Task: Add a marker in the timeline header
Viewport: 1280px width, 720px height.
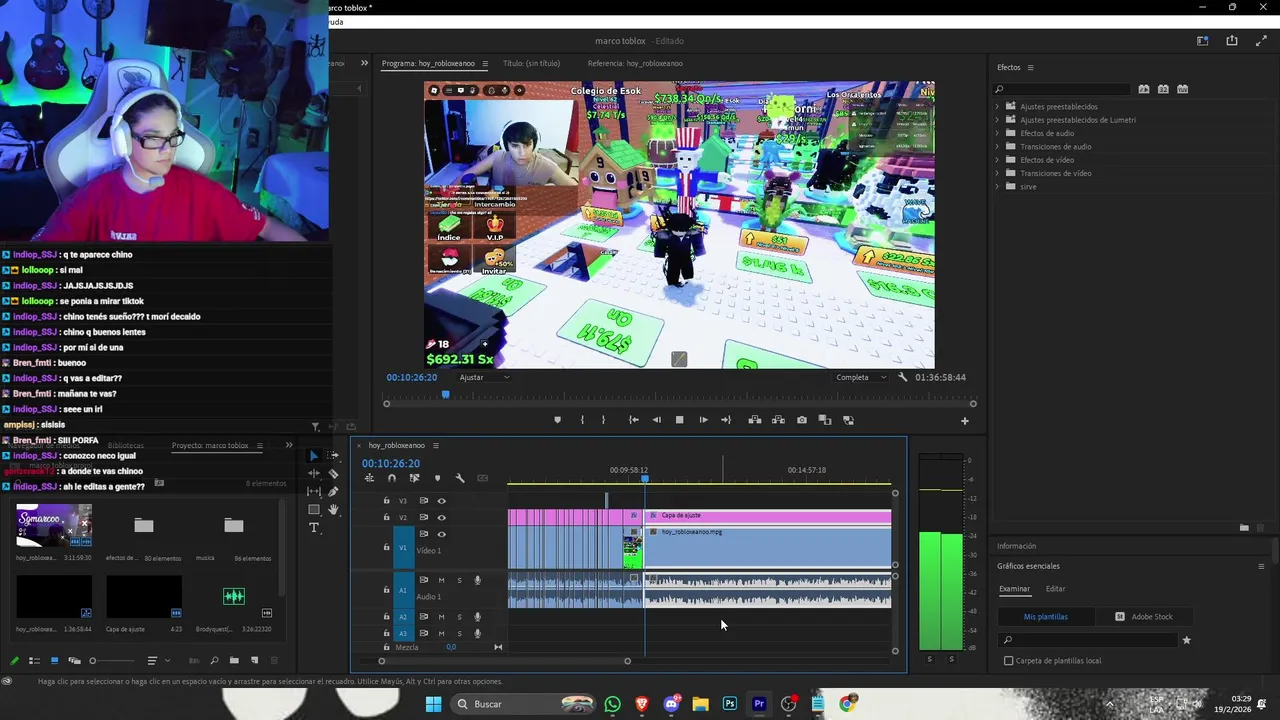Action: pyautogui.click(x=437, y=478)
